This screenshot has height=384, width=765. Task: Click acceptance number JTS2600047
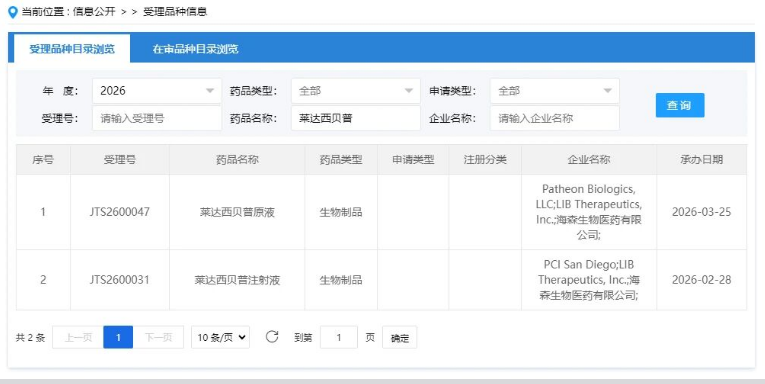[120, 212]
